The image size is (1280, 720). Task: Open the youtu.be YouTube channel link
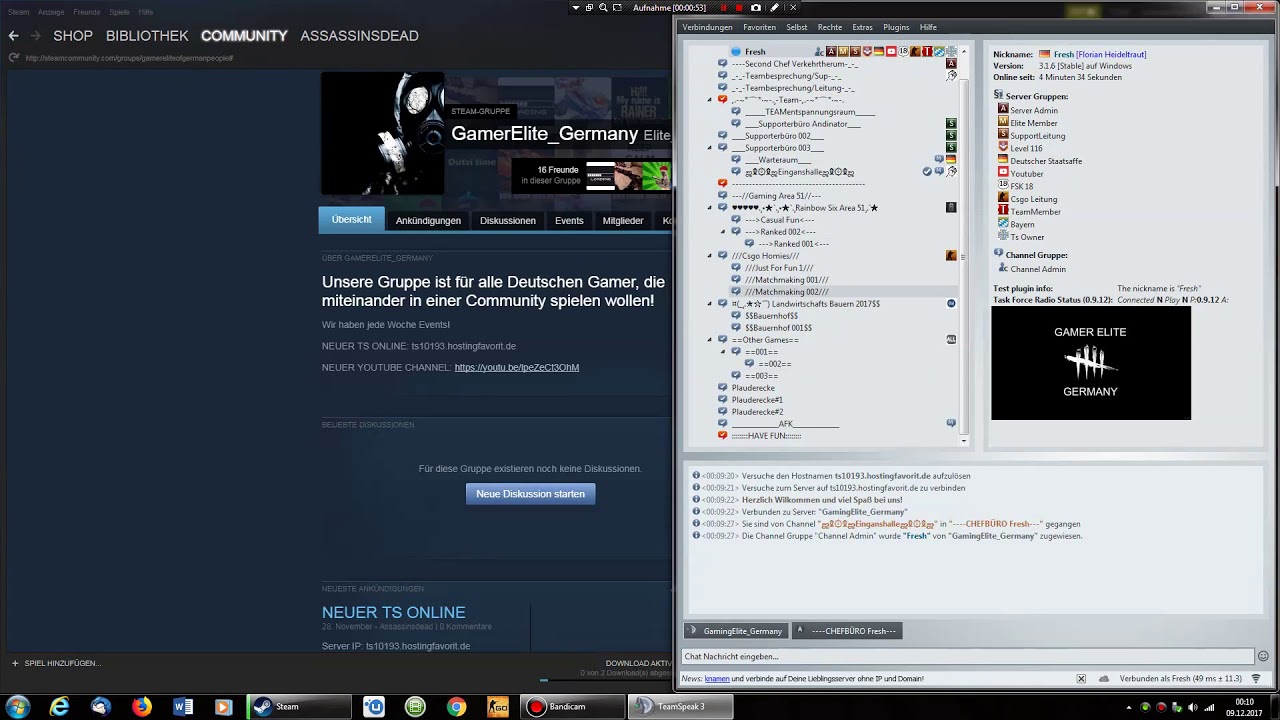point(517,367)
